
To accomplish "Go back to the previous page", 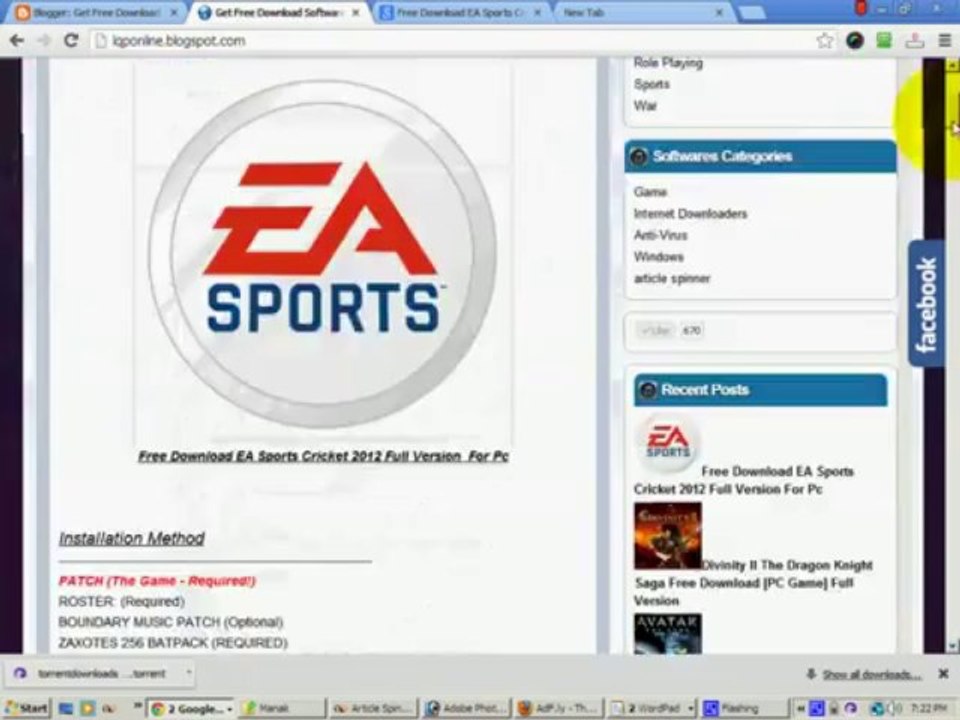I will [x=17, y=40].
